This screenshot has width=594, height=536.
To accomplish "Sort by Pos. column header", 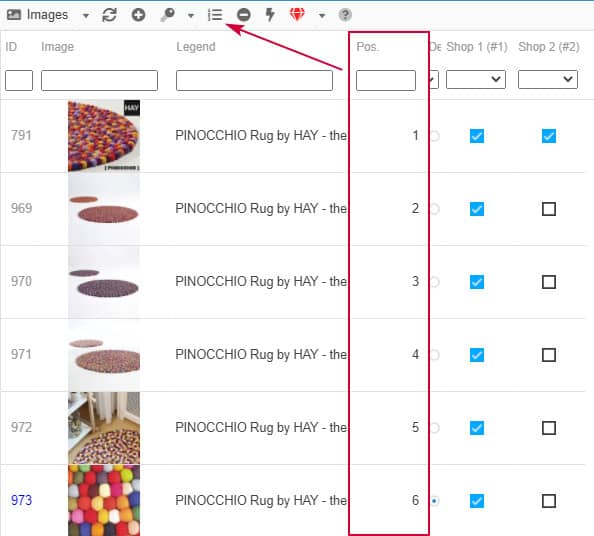I will point(367,47).
